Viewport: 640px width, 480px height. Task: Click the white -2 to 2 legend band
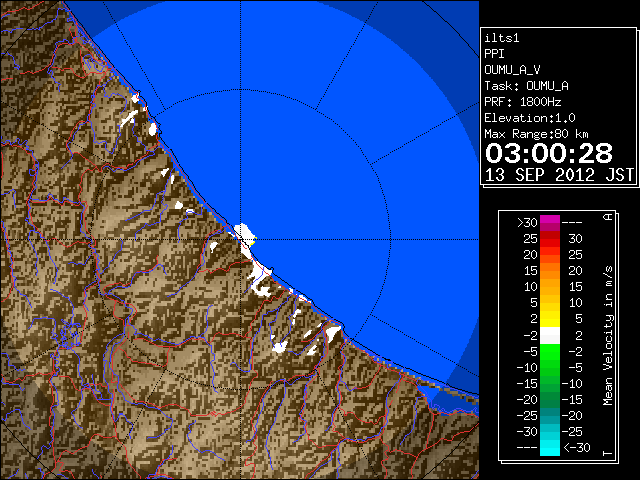(x=550, y=336)
